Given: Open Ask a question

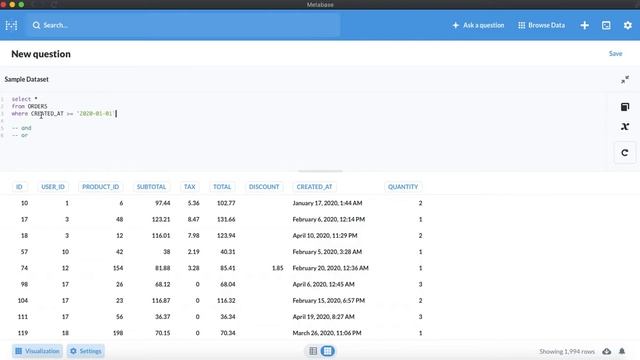Looking at the screenshot, I should pos(478,25).
